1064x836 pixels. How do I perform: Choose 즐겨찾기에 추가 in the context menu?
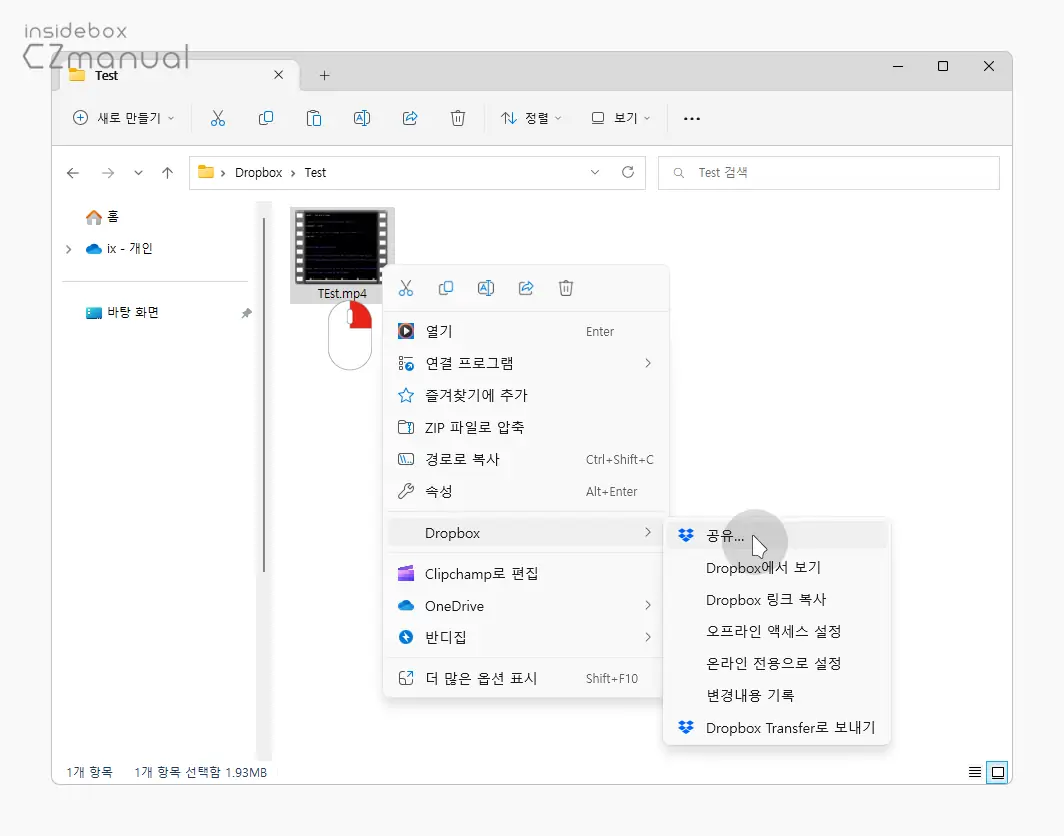click(526, 395)
